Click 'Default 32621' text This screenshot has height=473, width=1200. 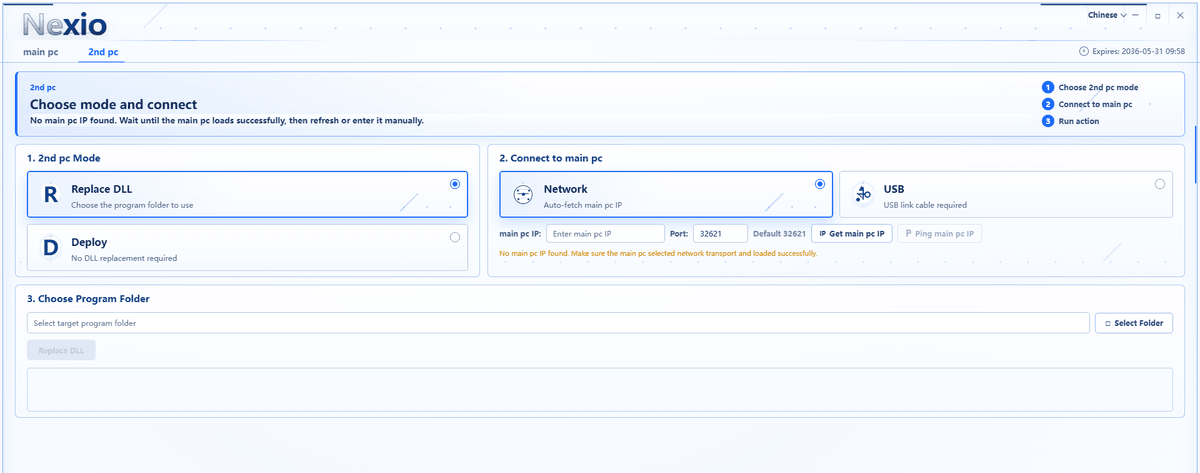779,233
